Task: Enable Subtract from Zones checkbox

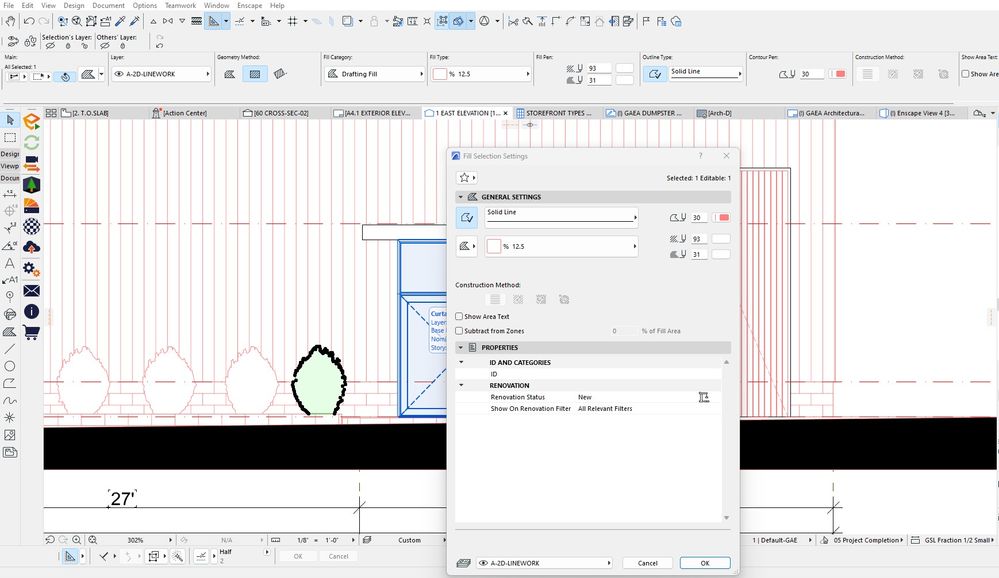Action: (x=459, y=331)
